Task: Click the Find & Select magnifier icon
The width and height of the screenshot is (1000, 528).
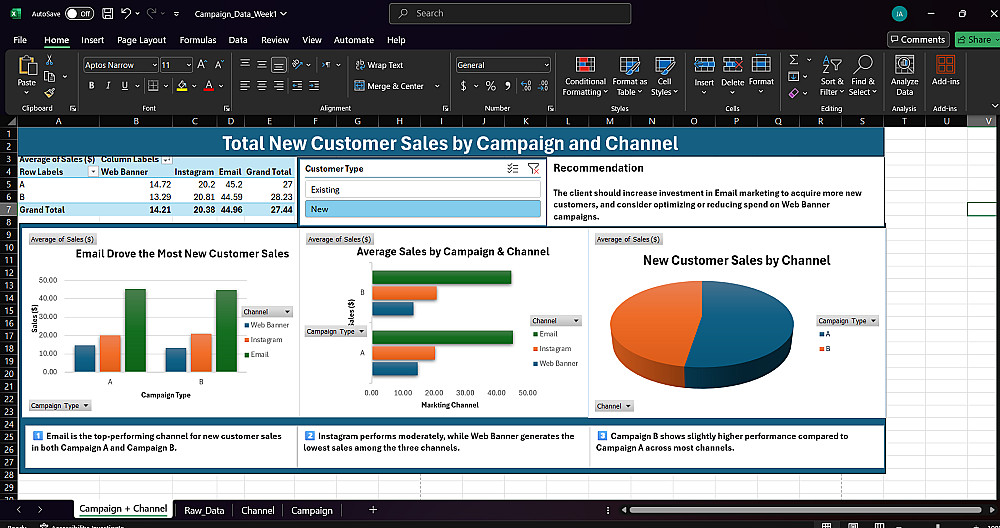Action: click(862, 66)
